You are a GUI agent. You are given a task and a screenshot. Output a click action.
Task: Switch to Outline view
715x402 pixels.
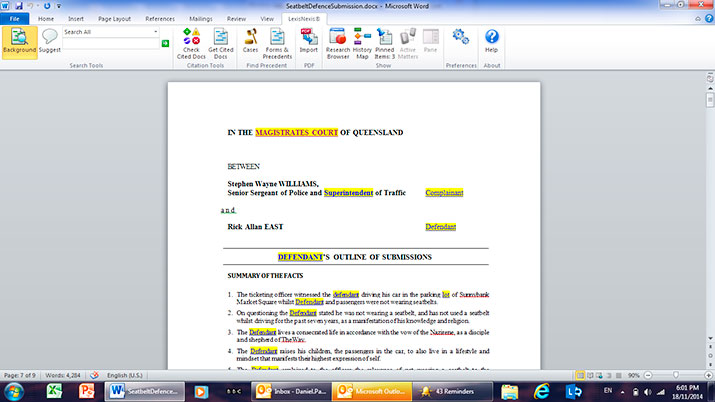[x=609, y=375]
